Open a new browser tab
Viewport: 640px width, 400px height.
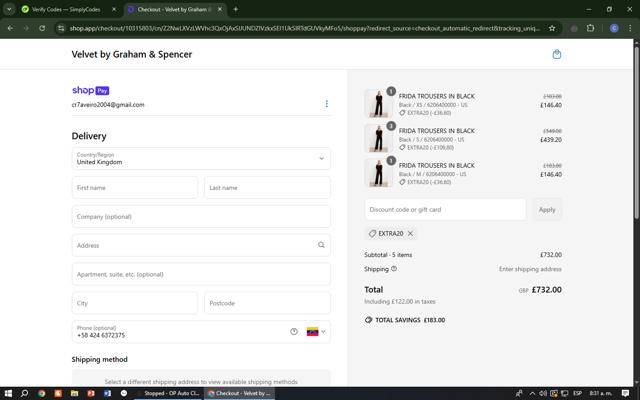point(236,9)
